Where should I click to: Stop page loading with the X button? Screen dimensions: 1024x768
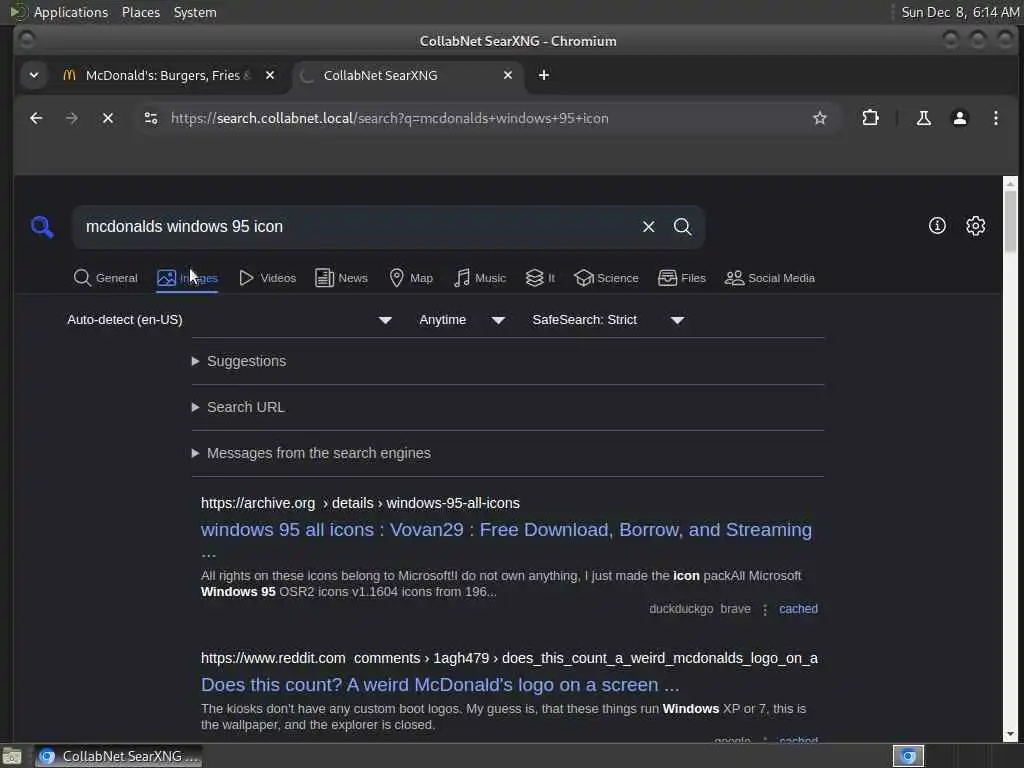[108, 118]
